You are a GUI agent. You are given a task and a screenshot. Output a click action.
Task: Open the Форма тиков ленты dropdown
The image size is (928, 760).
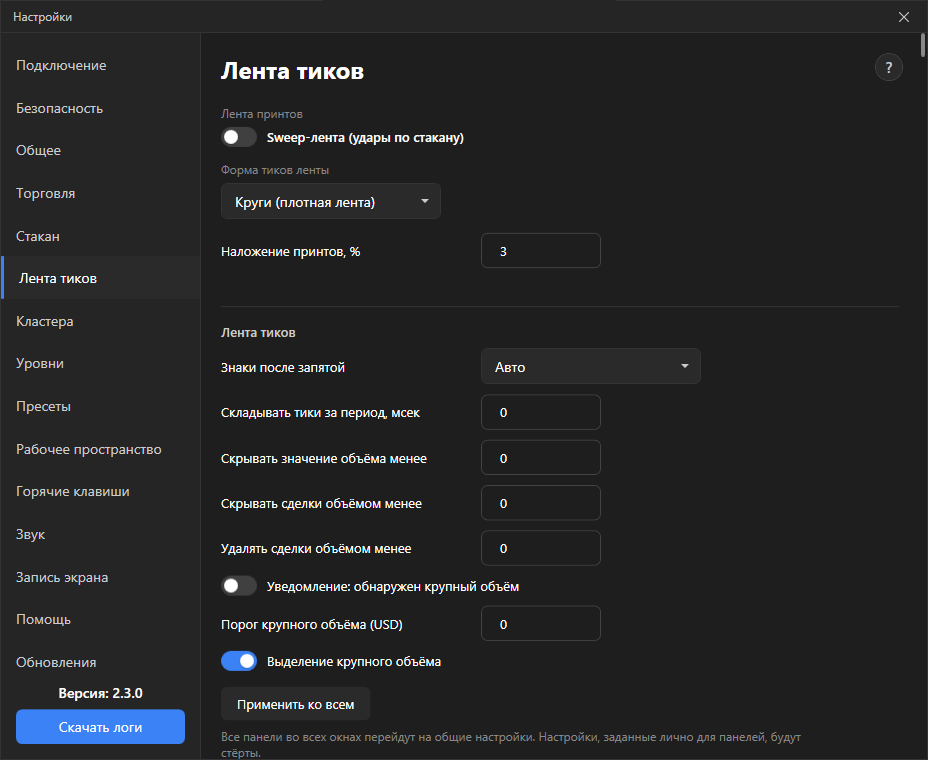coord(331,202)
